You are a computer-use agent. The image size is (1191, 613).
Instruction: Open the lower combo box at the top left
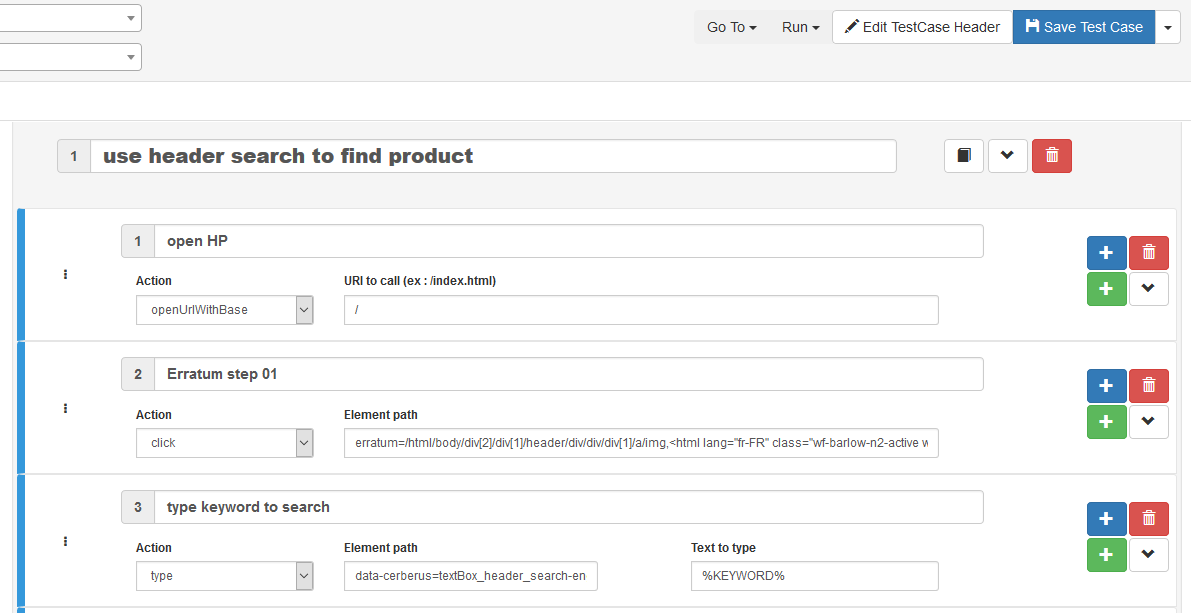pos(70,57)
